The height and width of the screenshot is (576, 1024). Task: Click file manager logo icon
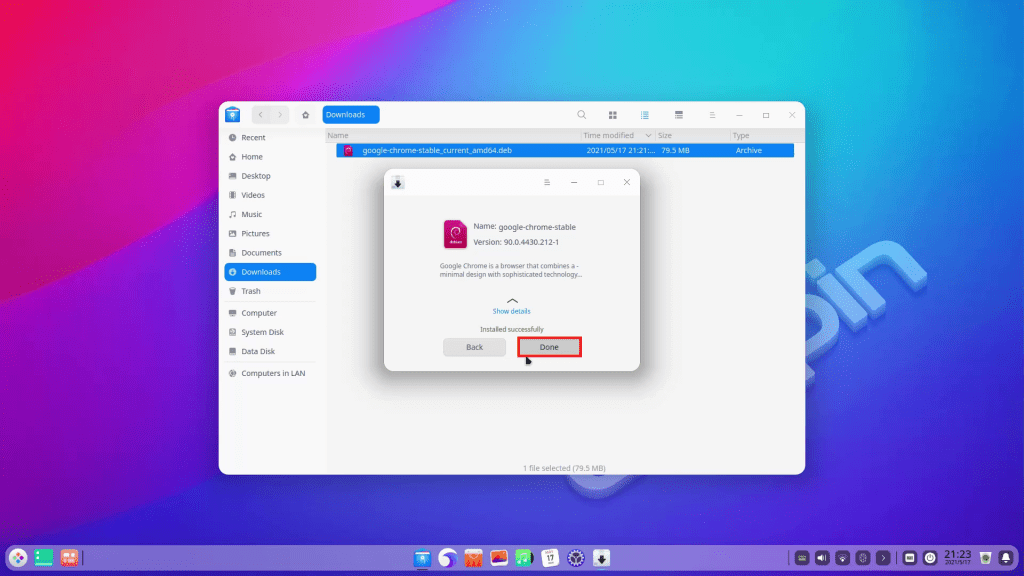pyautogui.click(x=232, y=115)
